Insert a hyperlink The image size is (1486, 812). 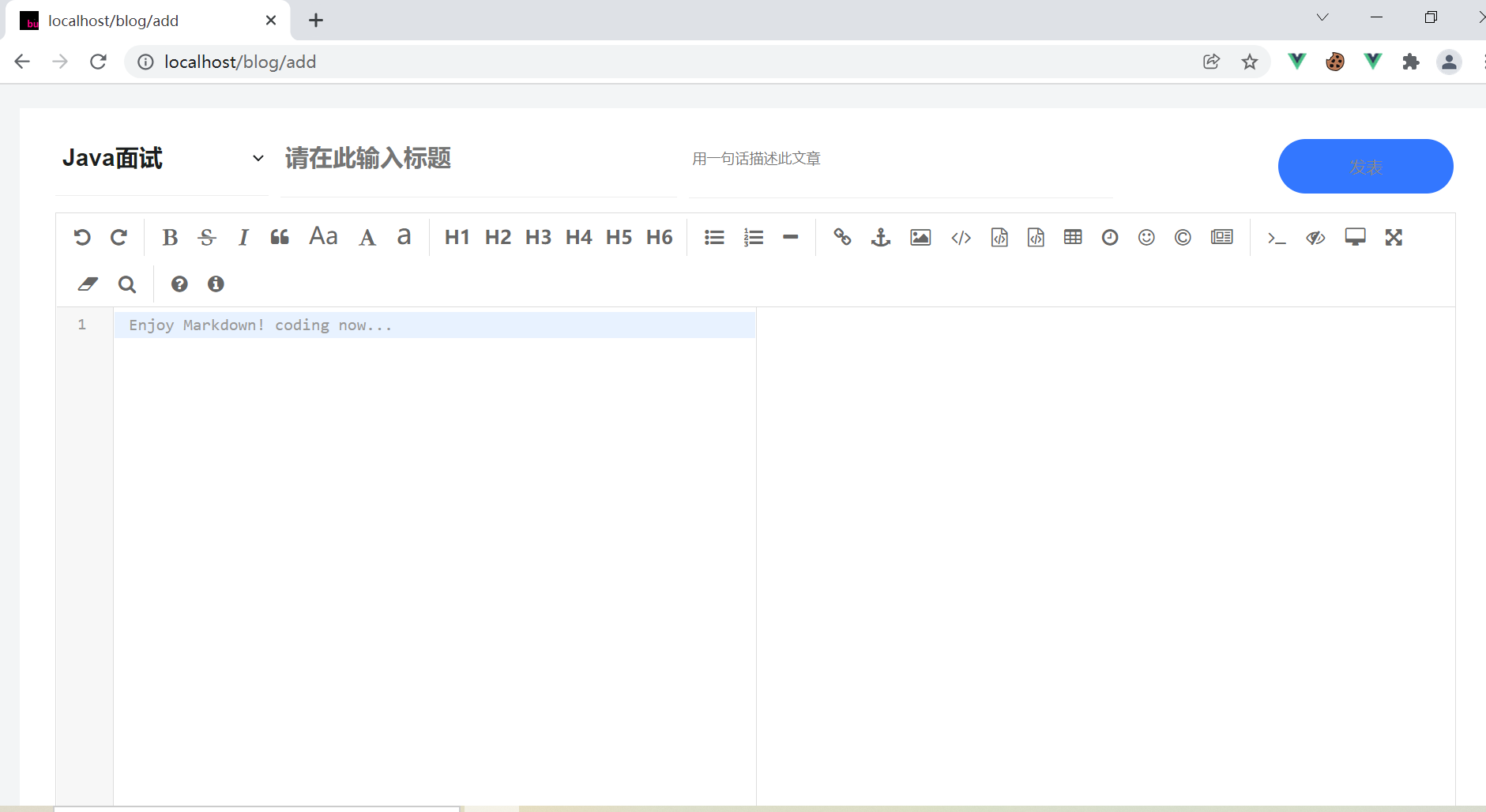(x=841, y=237)
